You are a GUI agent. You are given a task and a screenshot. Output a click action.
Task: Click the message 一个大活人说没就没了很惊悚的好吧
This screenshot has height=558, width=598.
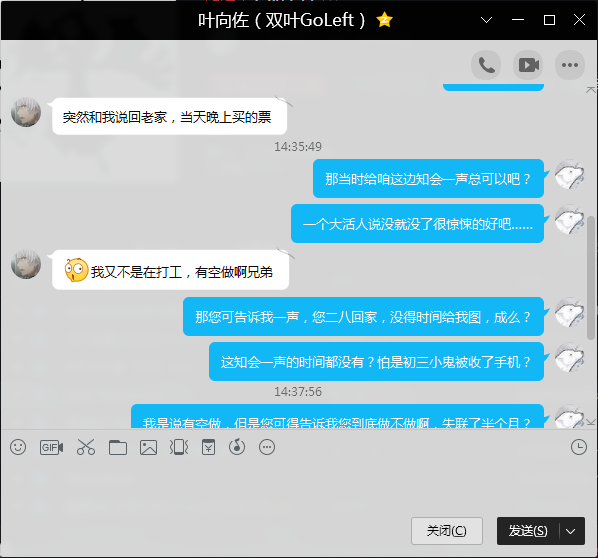pos(417,224)
